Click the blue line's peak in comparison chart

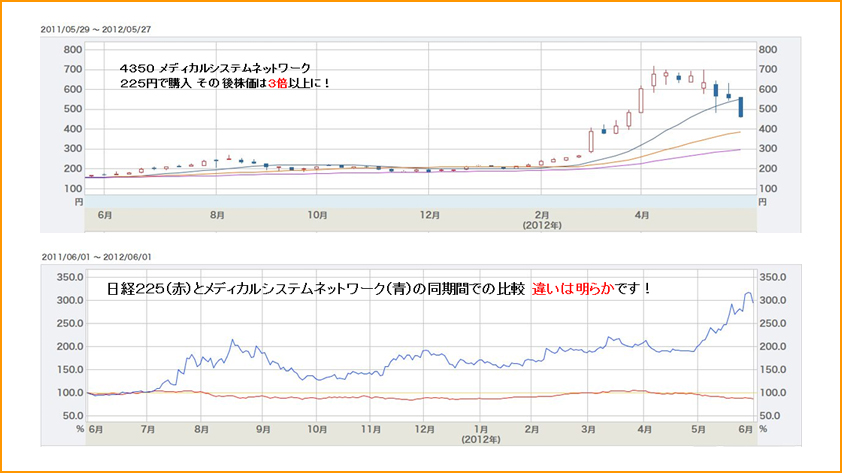pyautogui.click(x=746, y=294)
